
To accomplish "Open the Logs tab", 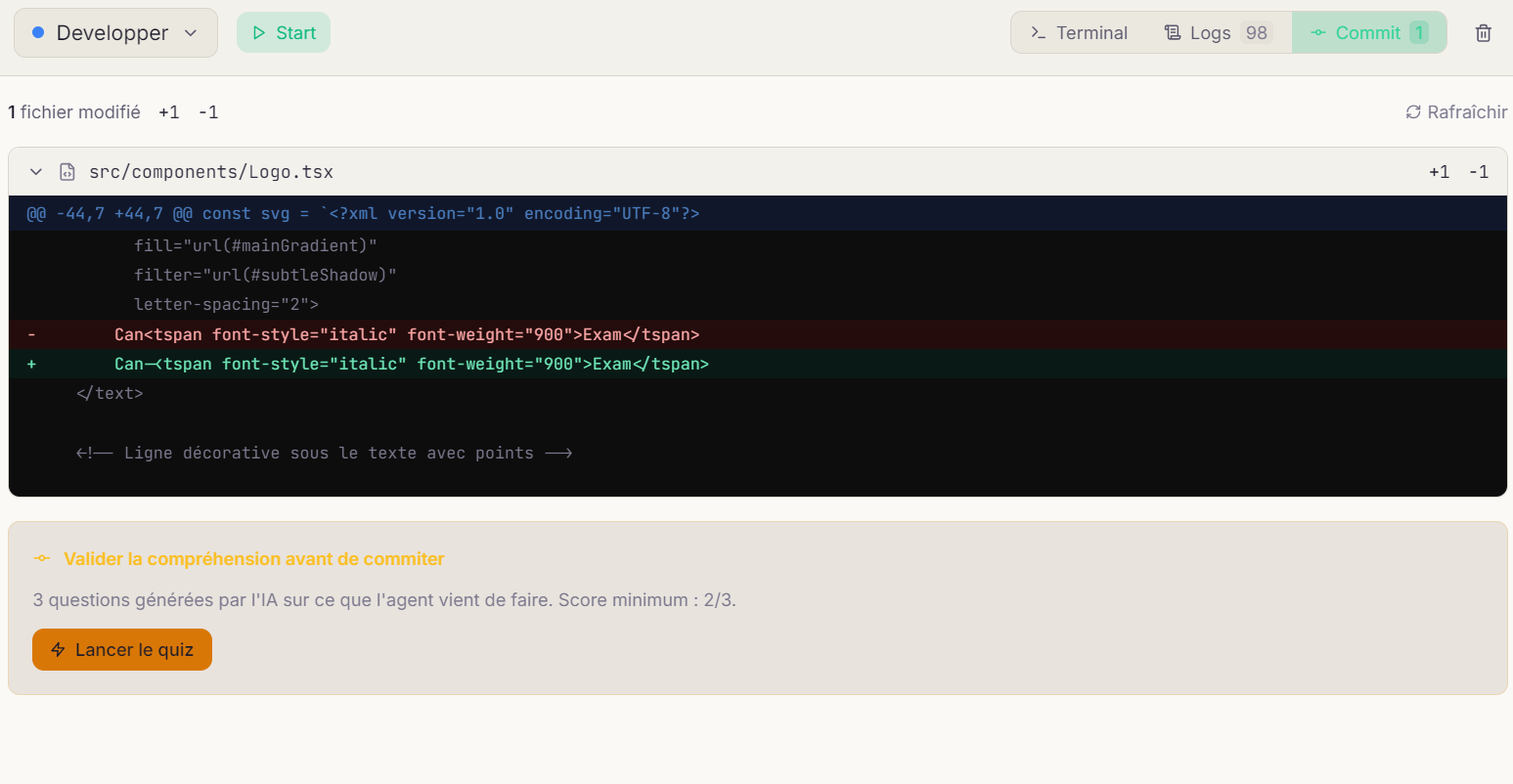I will [1217, 33].
